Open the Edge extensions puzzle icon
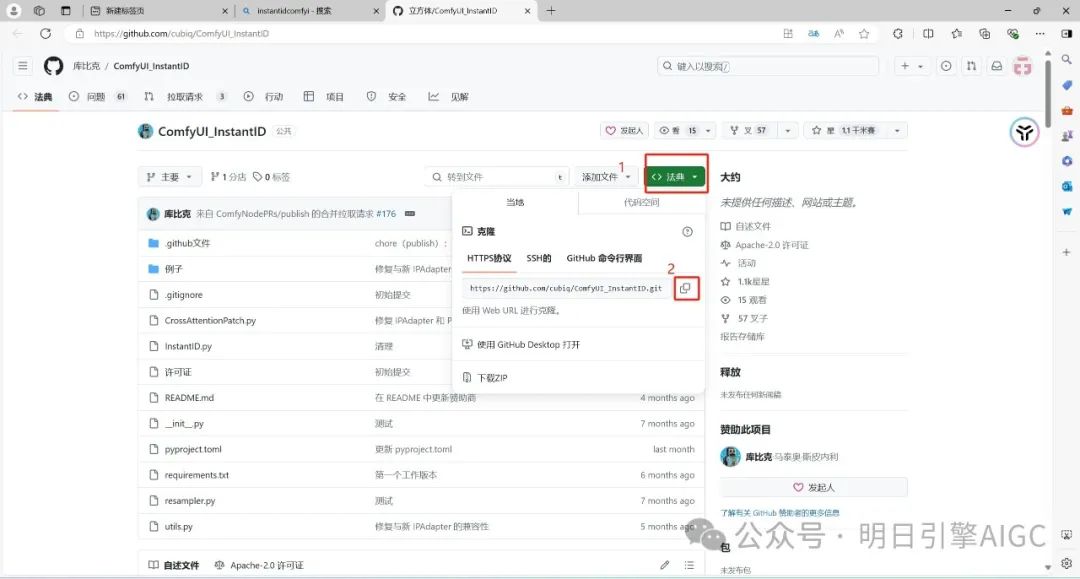1080x579 pixels. [x=897, y=33]
